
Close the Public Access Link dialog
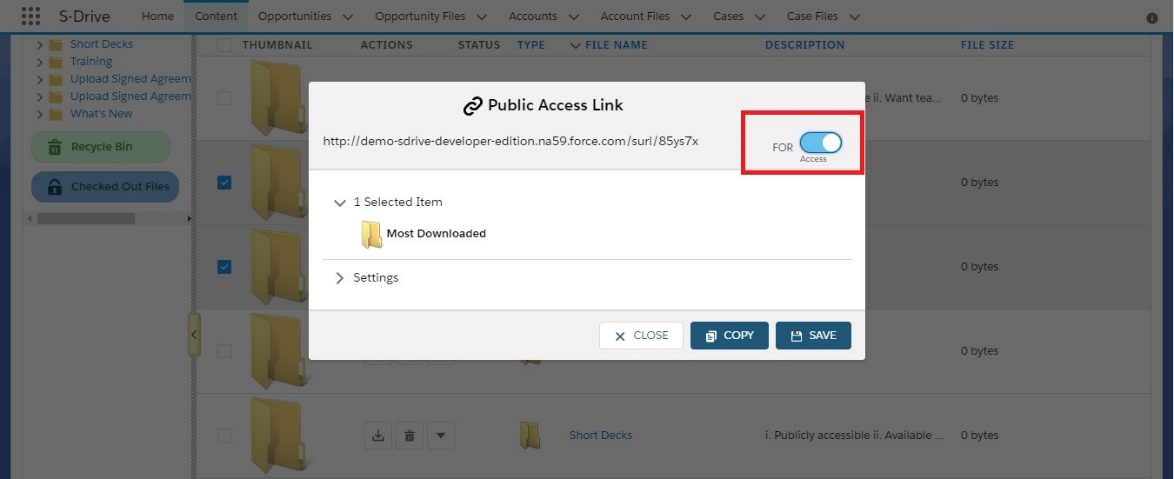pyautogui.click(x=641, y=335)
